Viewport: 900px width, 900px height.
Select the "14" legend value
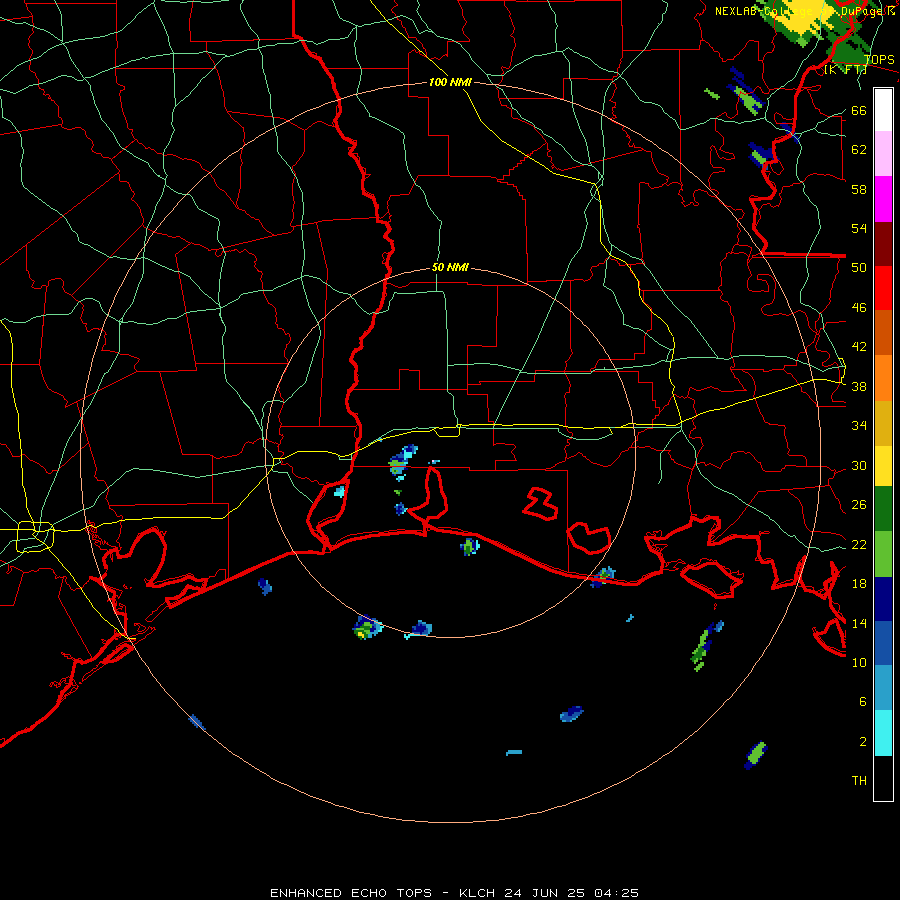(x=859, y=623)
